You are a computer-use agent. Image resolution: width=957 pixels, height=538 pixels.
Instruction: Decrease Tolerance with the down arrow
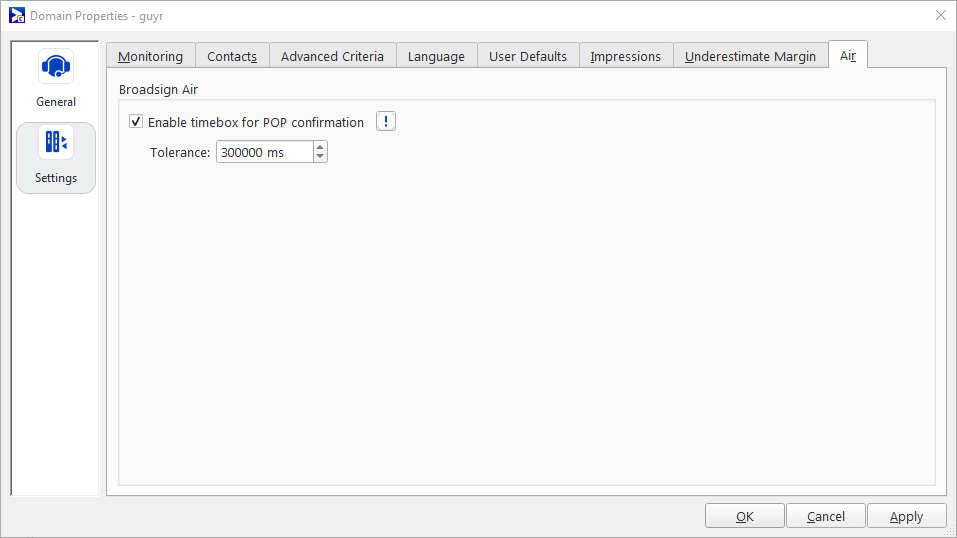click(x=320, y=157)
